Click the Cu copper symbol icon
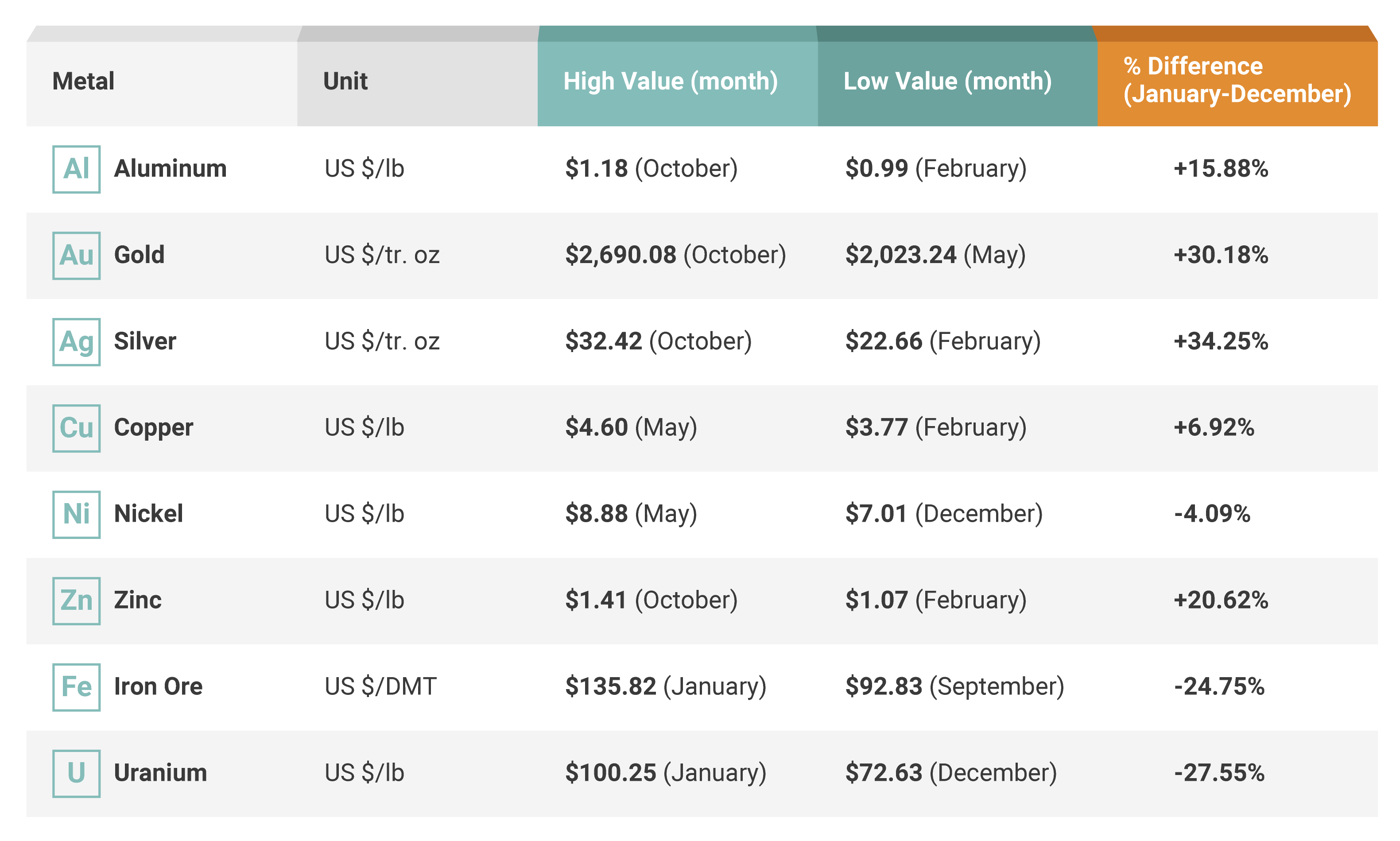 (x=77, y=428)
